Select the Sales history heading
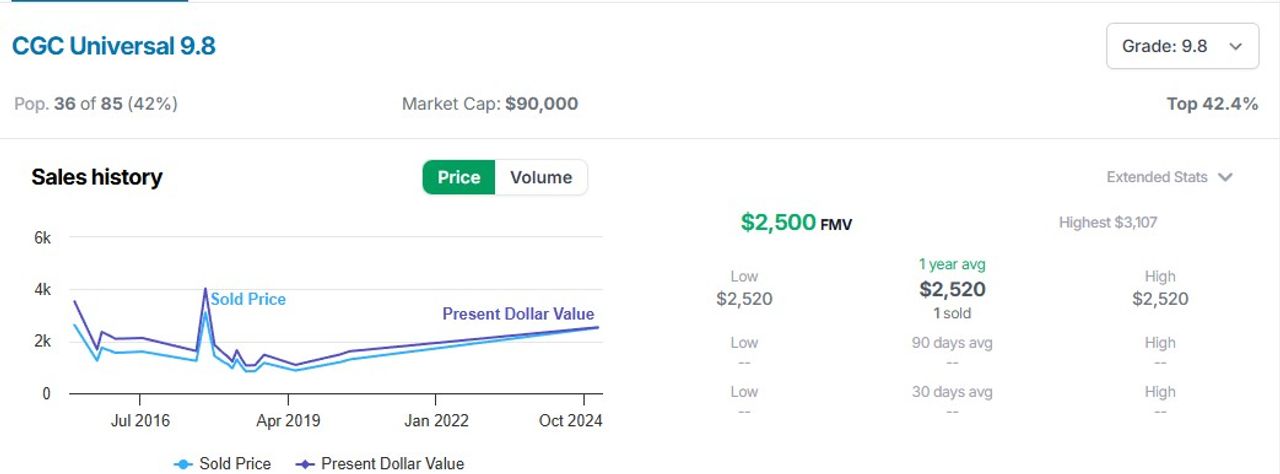The width and height of the screenshot is (1280, 474). pyautogui.click(x=97, y=177)
